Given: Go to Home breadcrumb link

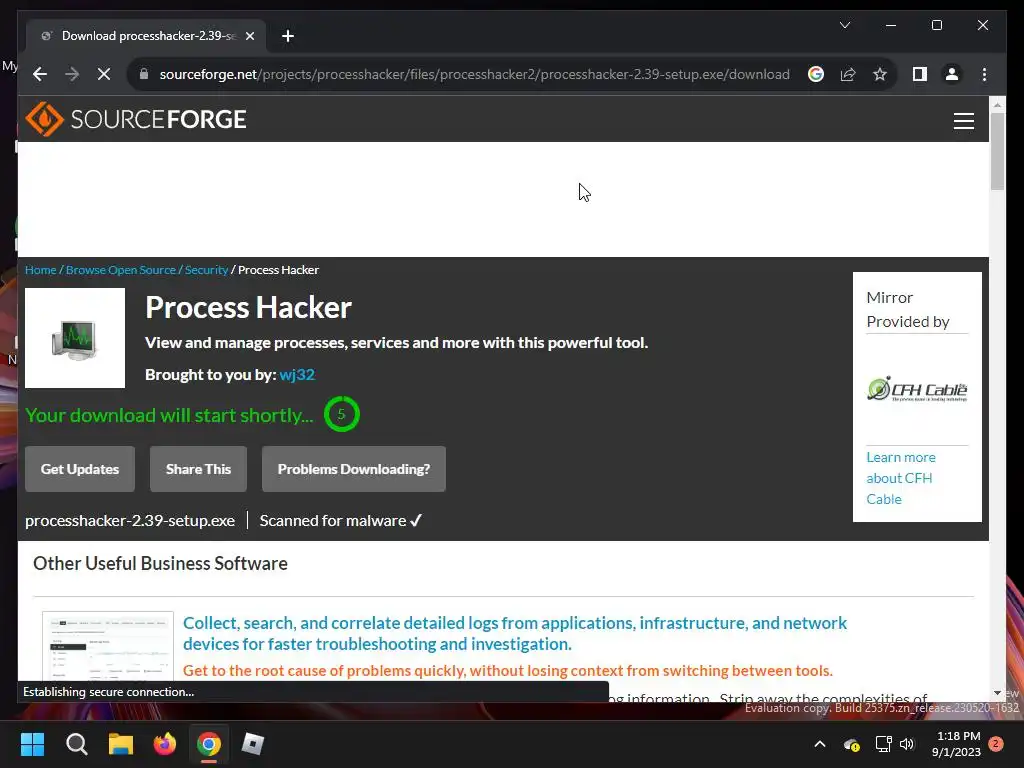Looking at the screenshot, I should click(x=40, y=270).
